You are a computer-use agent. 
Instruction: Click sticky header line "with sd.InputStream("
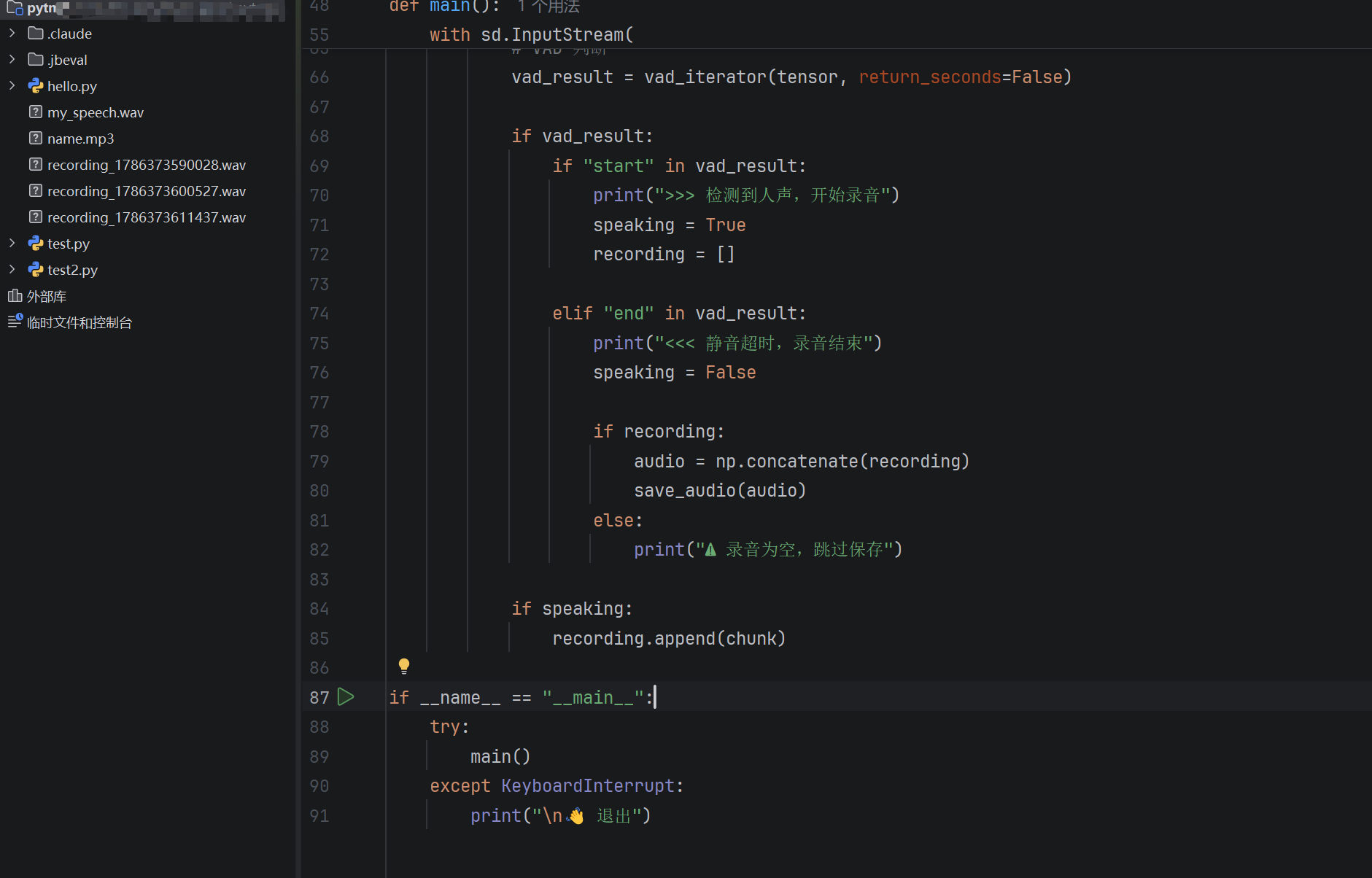532,34
